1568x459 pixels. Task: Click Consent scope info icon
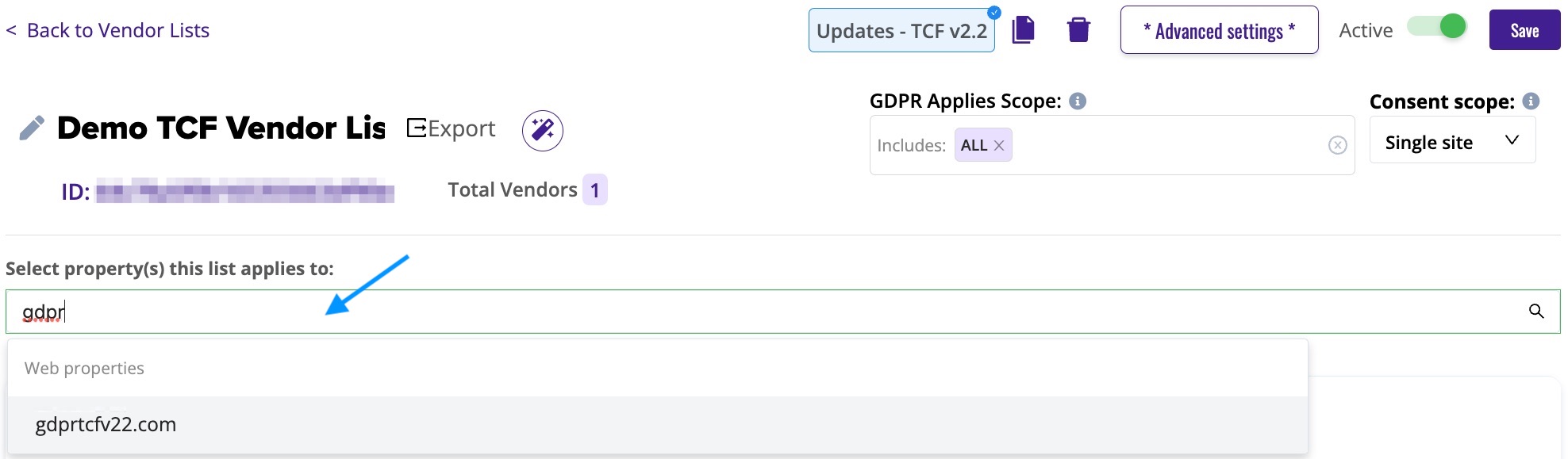pyautogui.click(x=1531, y=101)
